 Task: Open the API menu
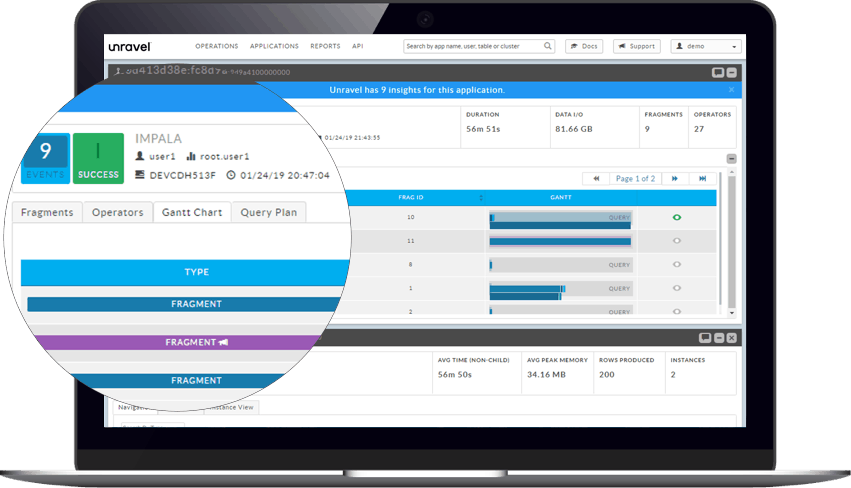coord(357,46)
